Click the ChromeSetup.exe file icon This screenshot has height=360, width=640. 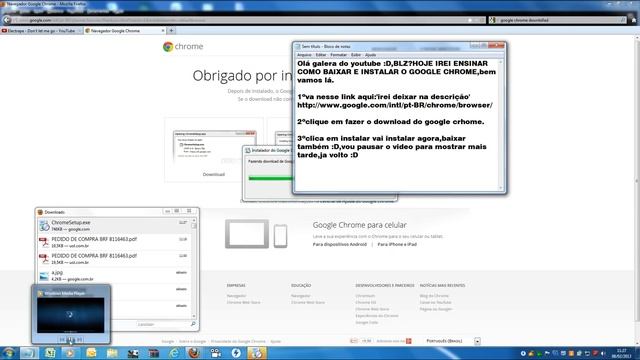44,226
